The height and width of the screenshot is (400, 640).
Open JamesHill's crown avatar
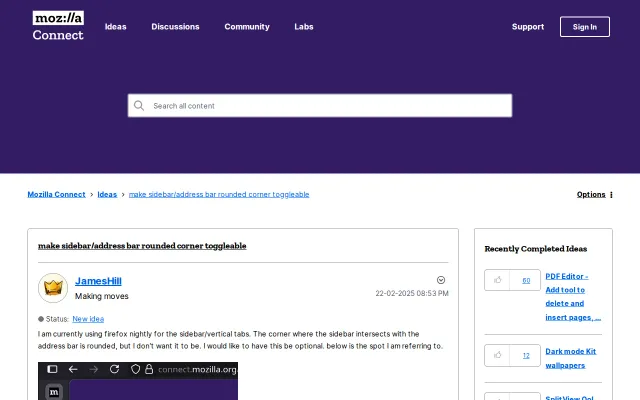pos(53,288)
